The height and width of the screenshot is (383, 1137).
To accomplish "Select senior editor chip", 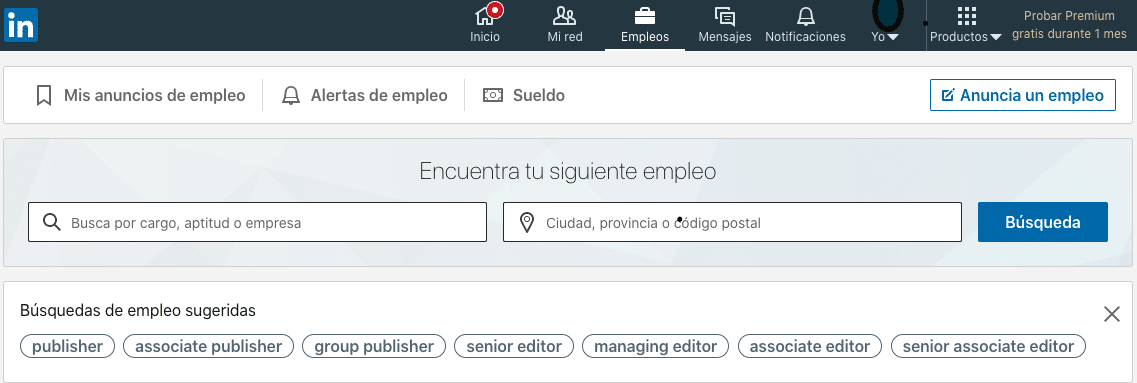I will coord(514,346).
